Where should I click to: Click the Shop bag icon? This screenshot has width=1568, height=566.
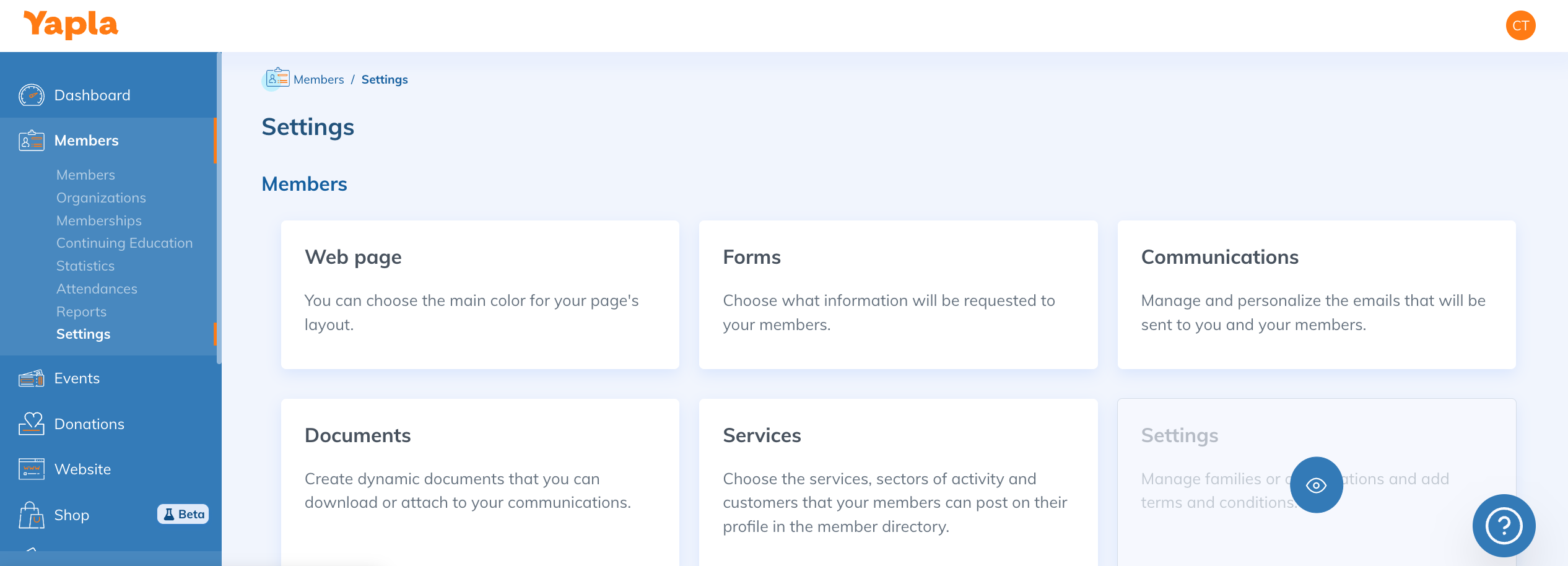31,515
